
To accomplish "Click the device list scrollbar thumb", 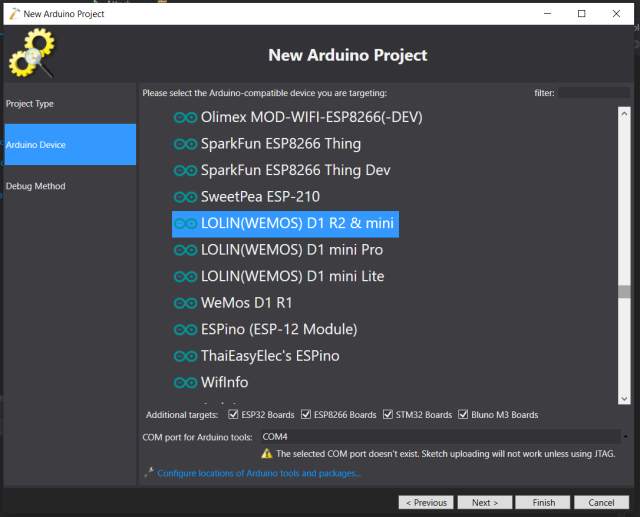I will tap(624, 291).
